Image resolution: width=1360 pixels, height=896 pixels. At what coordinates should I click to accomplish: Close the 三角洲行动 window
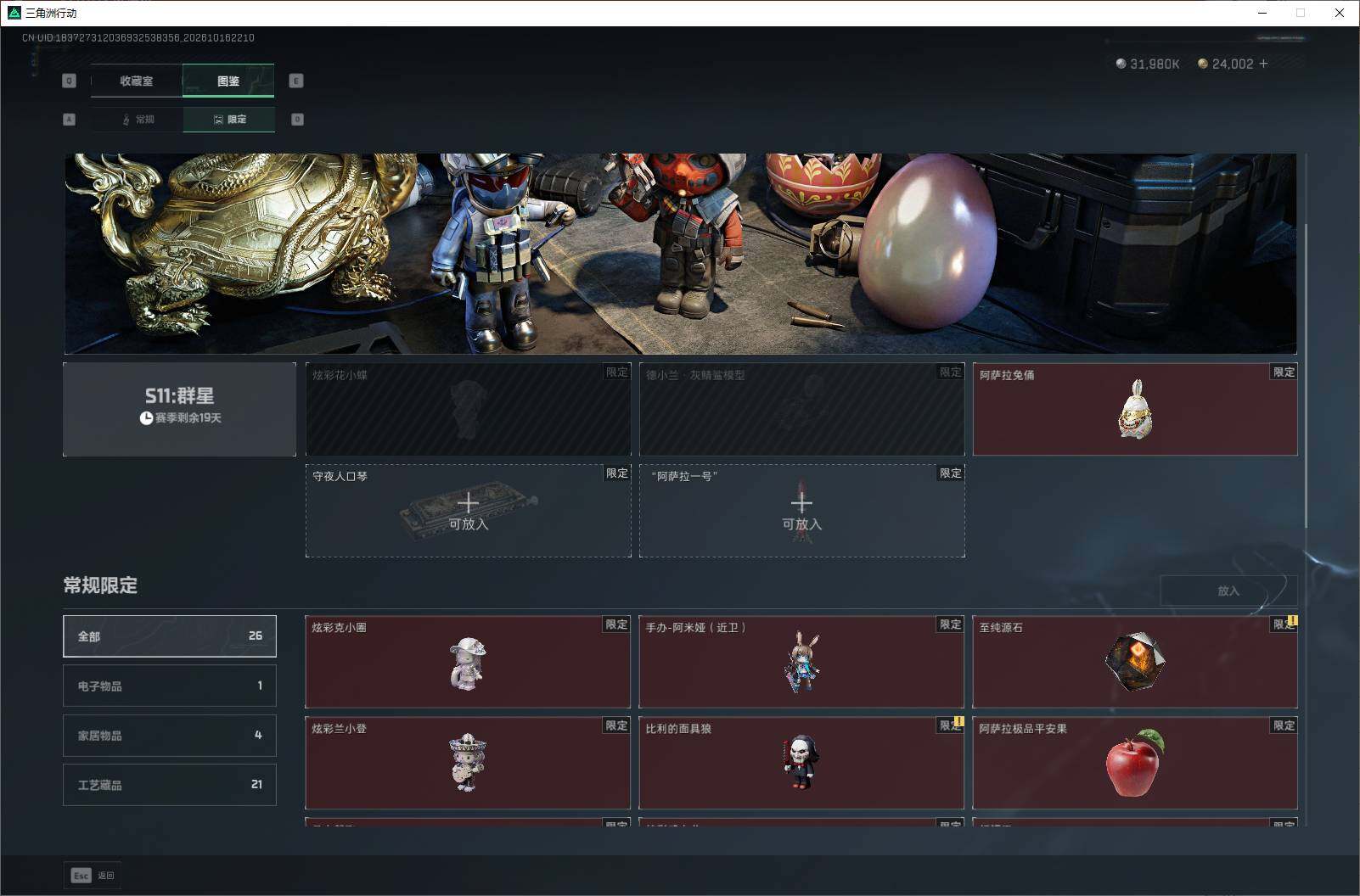(x=1340, y=13)
